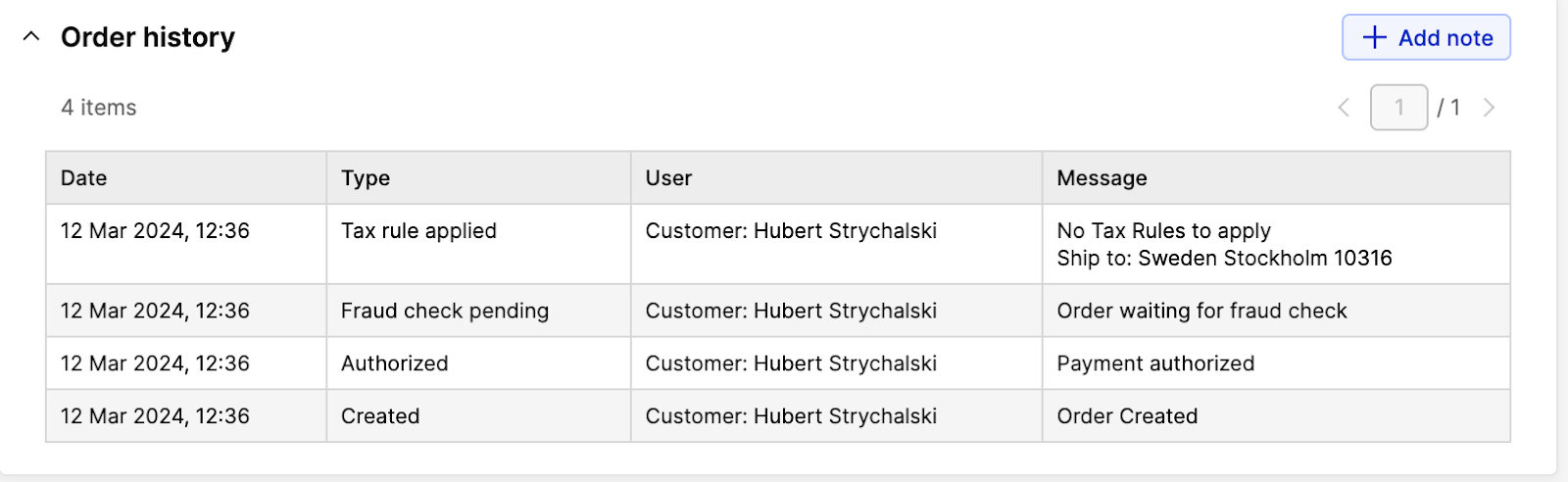The image size is (1568, 482).
Task: Focus the page number input field
Action: [1398, 108]
